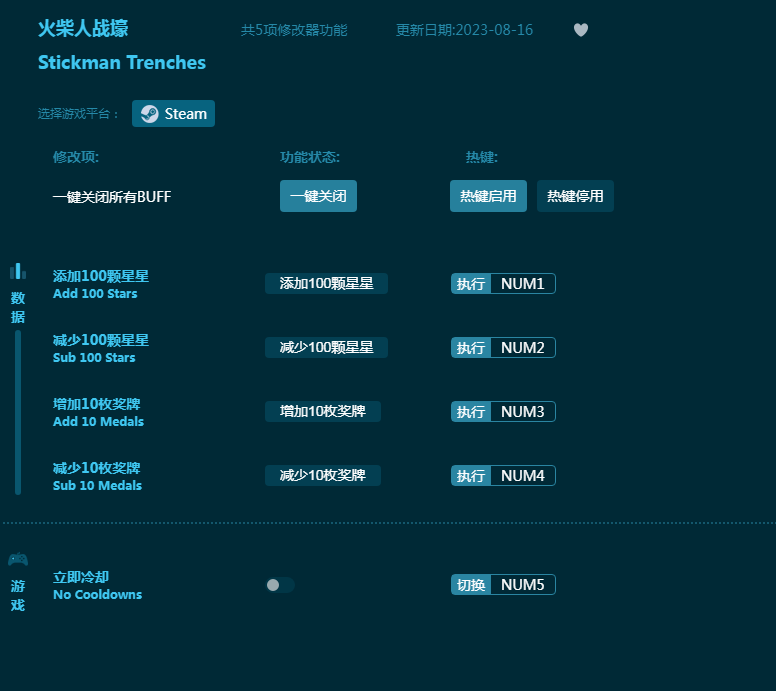Click the NUM5 toggle hotkey field

pos(522,585)
